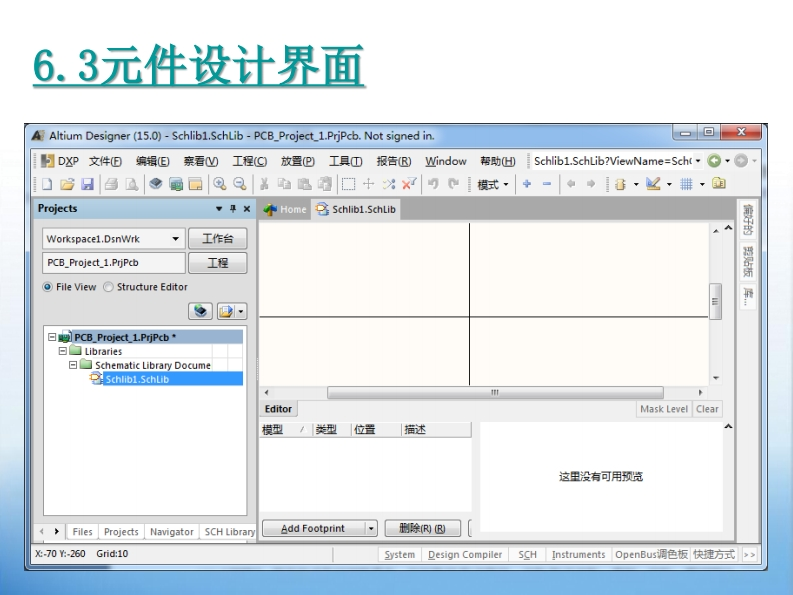Select the Structure Editor radio button

(109, 287)
